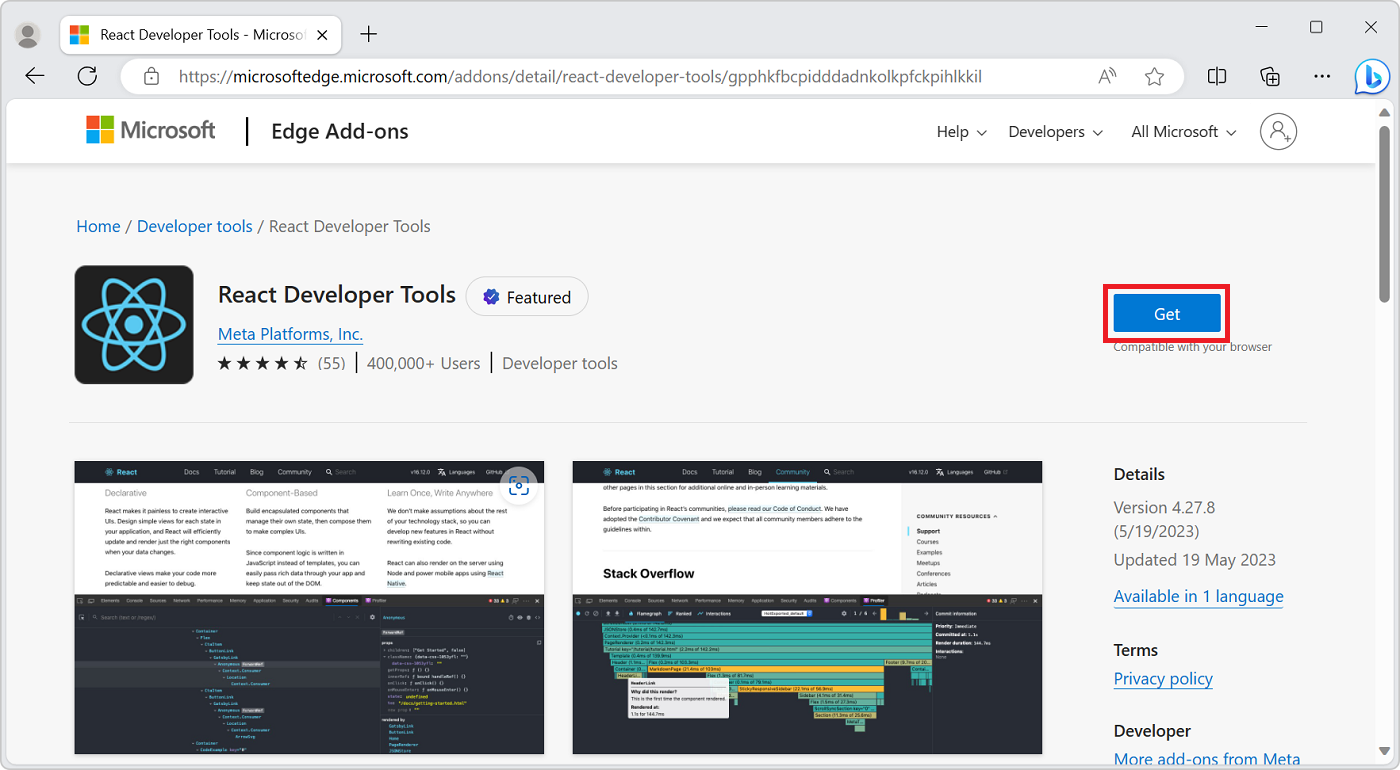
Task: Click Available in 1 language
Action: tap(1198, 596)
